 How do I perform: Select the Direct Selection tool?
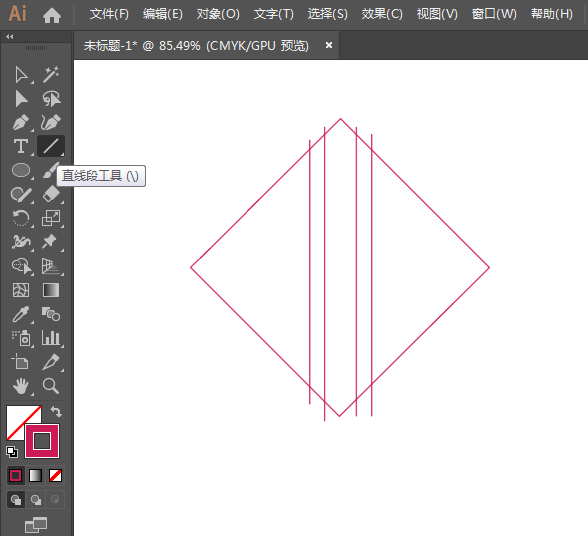tap(21, 99)
